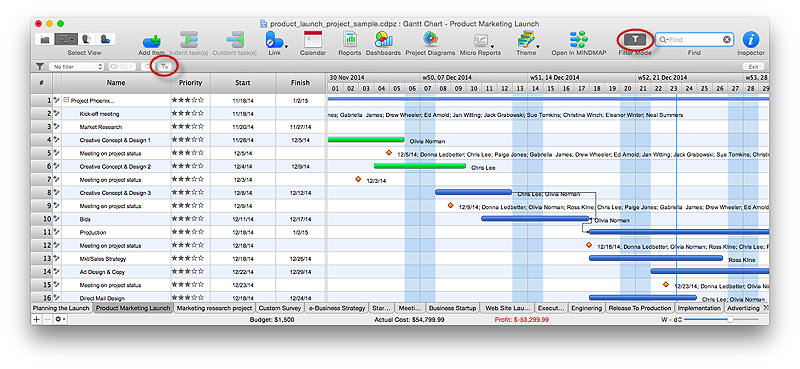Select the Gantt chart view button
Viewport: 800px width, 369px height.
tap(65, 39)
